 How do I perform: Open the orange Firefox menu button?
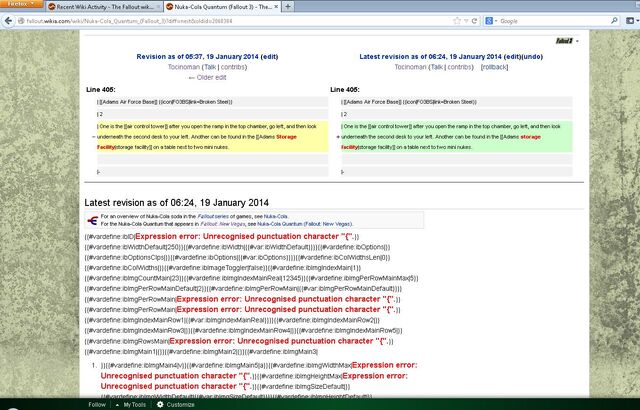21,4
